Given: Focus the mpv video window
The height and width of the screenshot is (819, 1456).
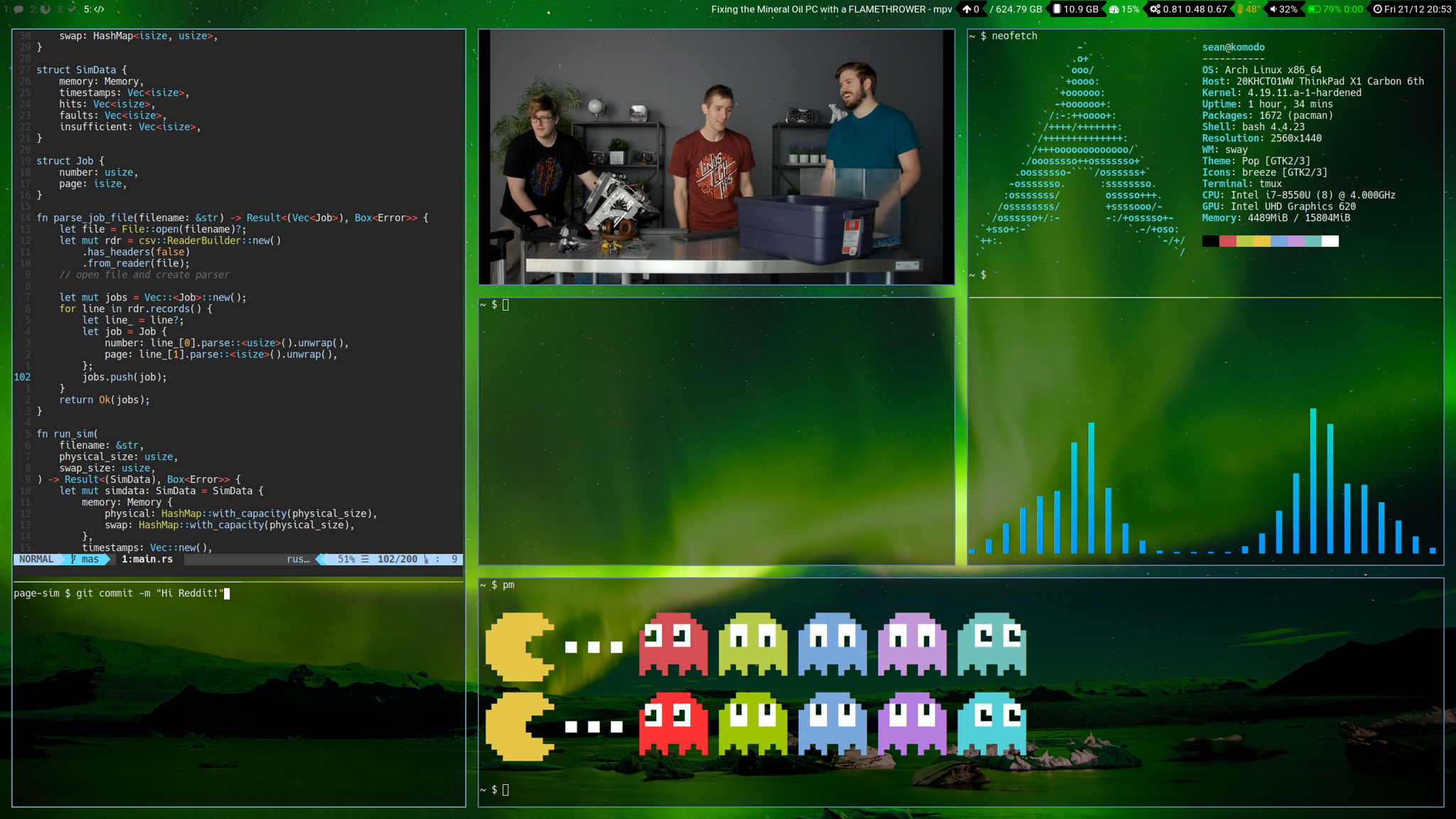Looking at the screenshot, I should click(717, 156).
